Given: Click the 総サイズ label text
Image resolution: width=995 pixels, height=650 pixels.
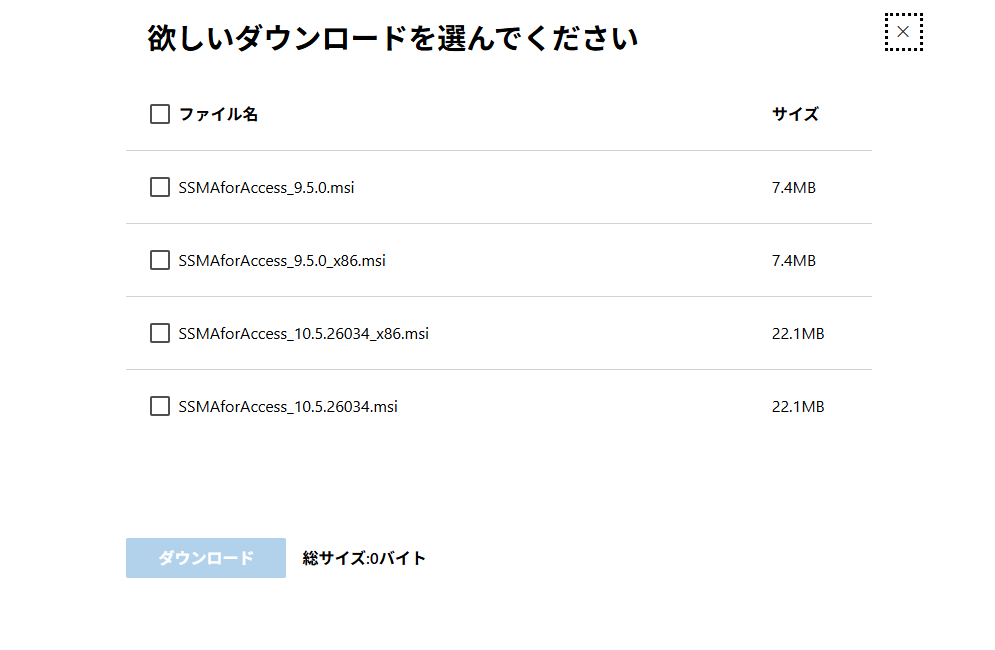Looking at the screenshot, I should click(x=334, y=558).
